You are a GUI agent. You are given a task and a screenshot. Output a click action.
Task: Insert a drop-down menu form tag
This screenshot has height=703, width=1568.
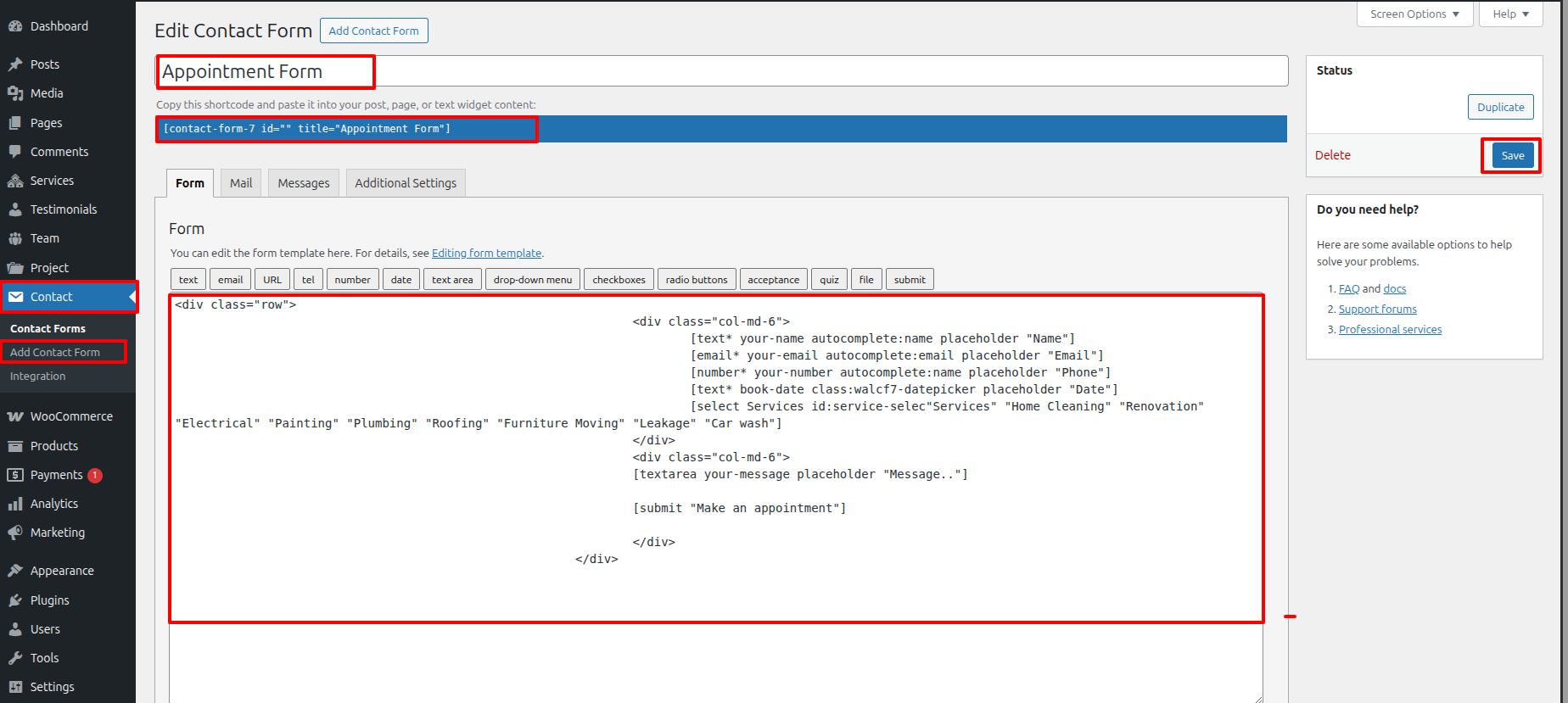(533, 280)
